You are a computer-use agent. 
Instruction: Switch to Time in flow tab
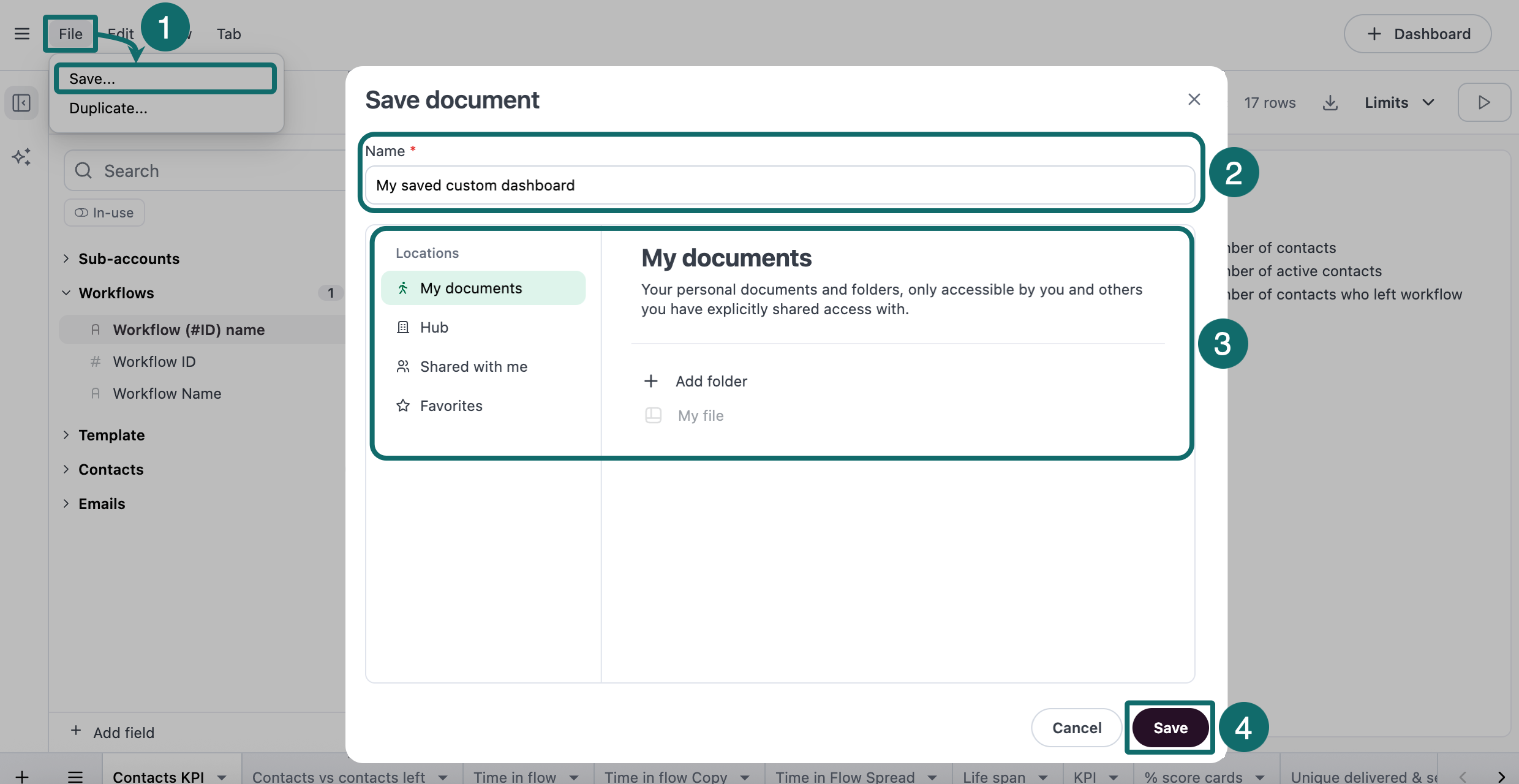pos(514,777)
